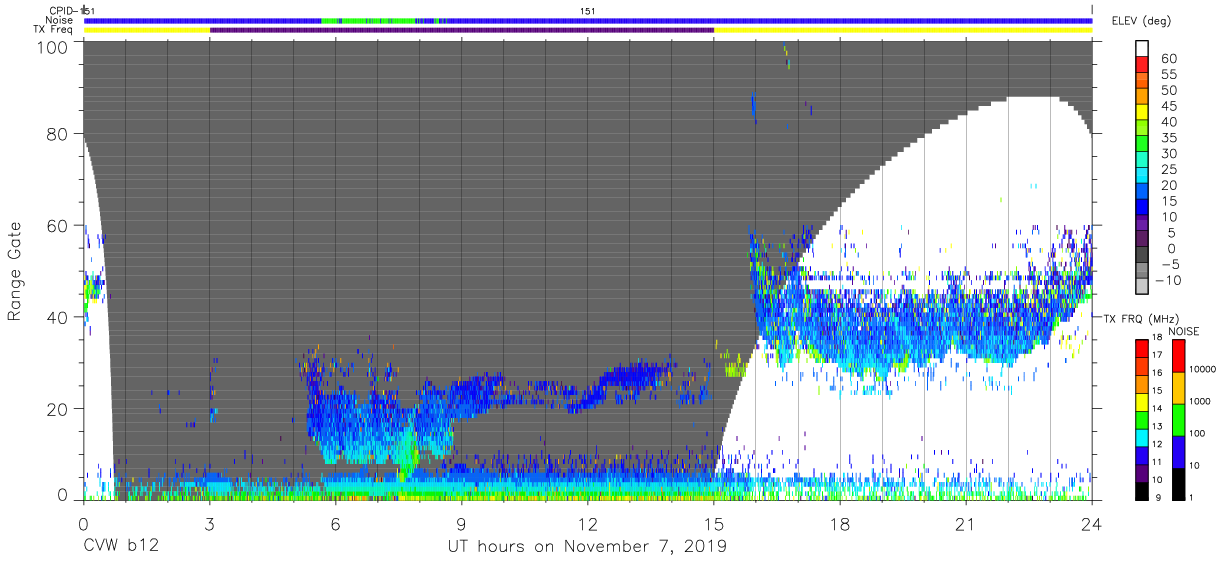Screen dimensions: 1228x567
Task: Click NOISE colorbar value '10000'
Action: point(1204,369)
